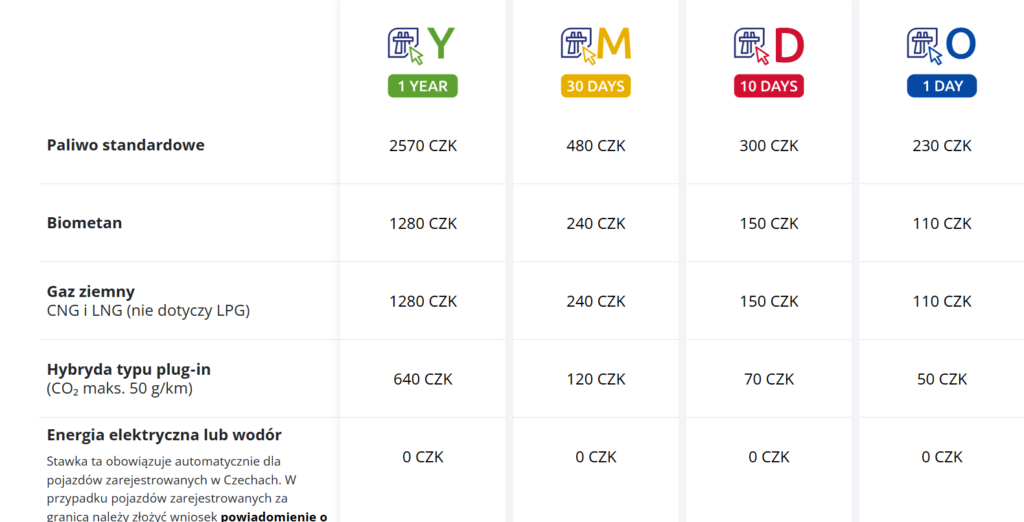The width and height of the screenshot is (1024, 522).
Task: Click the 30-day vignette highway icon
Action: 578,44
